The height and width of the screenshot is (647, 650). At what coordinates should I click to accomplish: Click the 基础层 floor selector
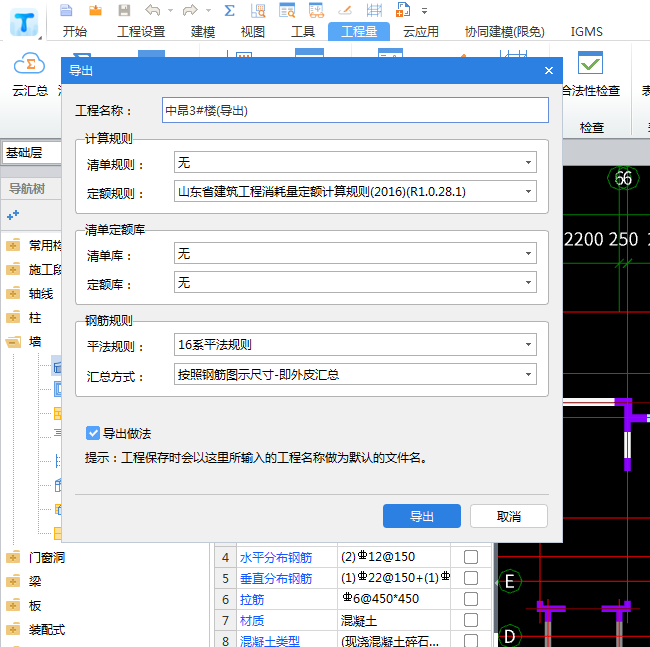32,153
